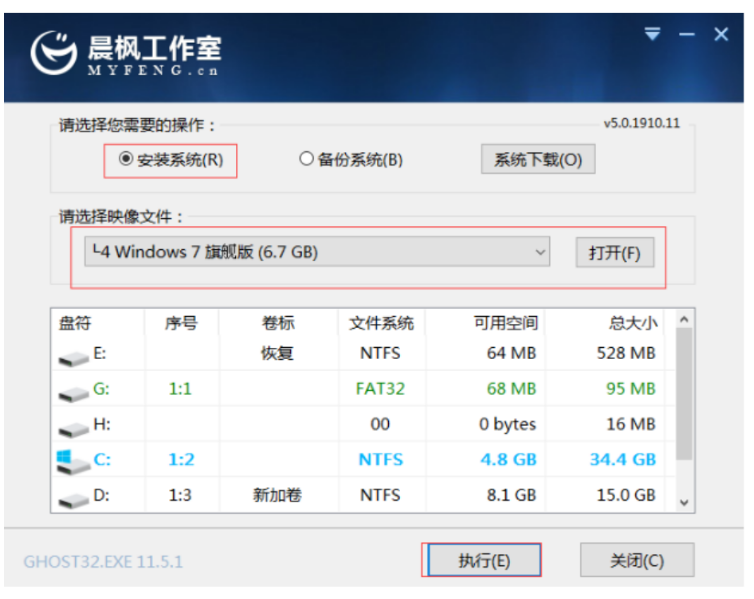Select the 528 MB total size cell
The width and height of the screenshot is (754, 599).
point(626,353)
